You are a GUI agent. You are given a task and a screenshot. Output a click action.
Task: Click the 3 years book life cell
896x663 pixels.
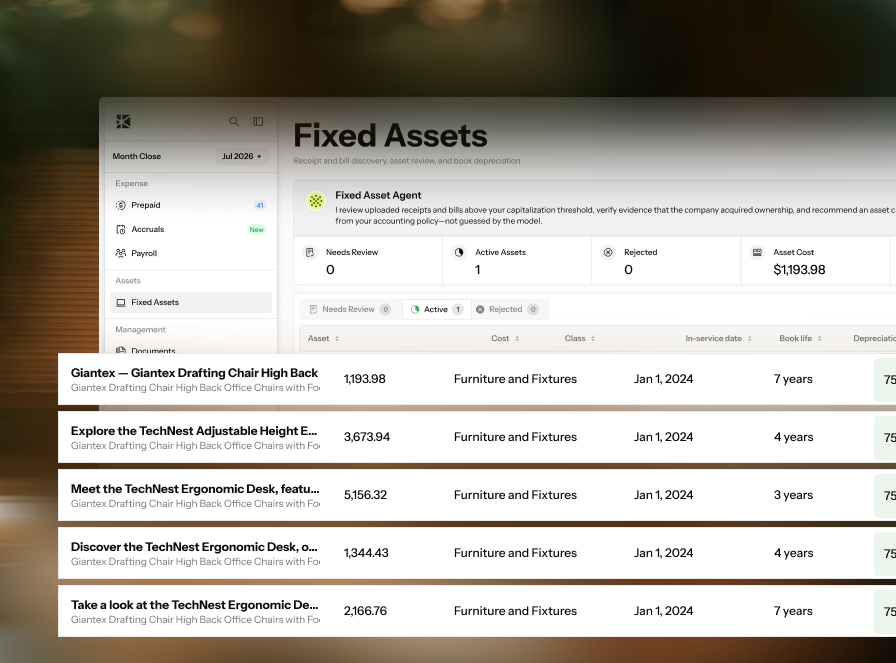[x=793, y=495]
